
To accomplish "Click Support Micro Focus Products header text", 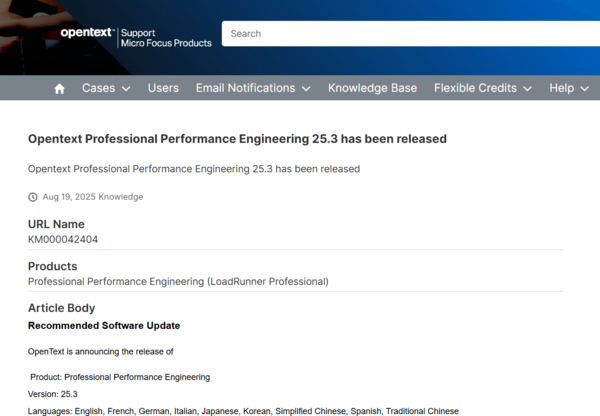I will (166, 38).
